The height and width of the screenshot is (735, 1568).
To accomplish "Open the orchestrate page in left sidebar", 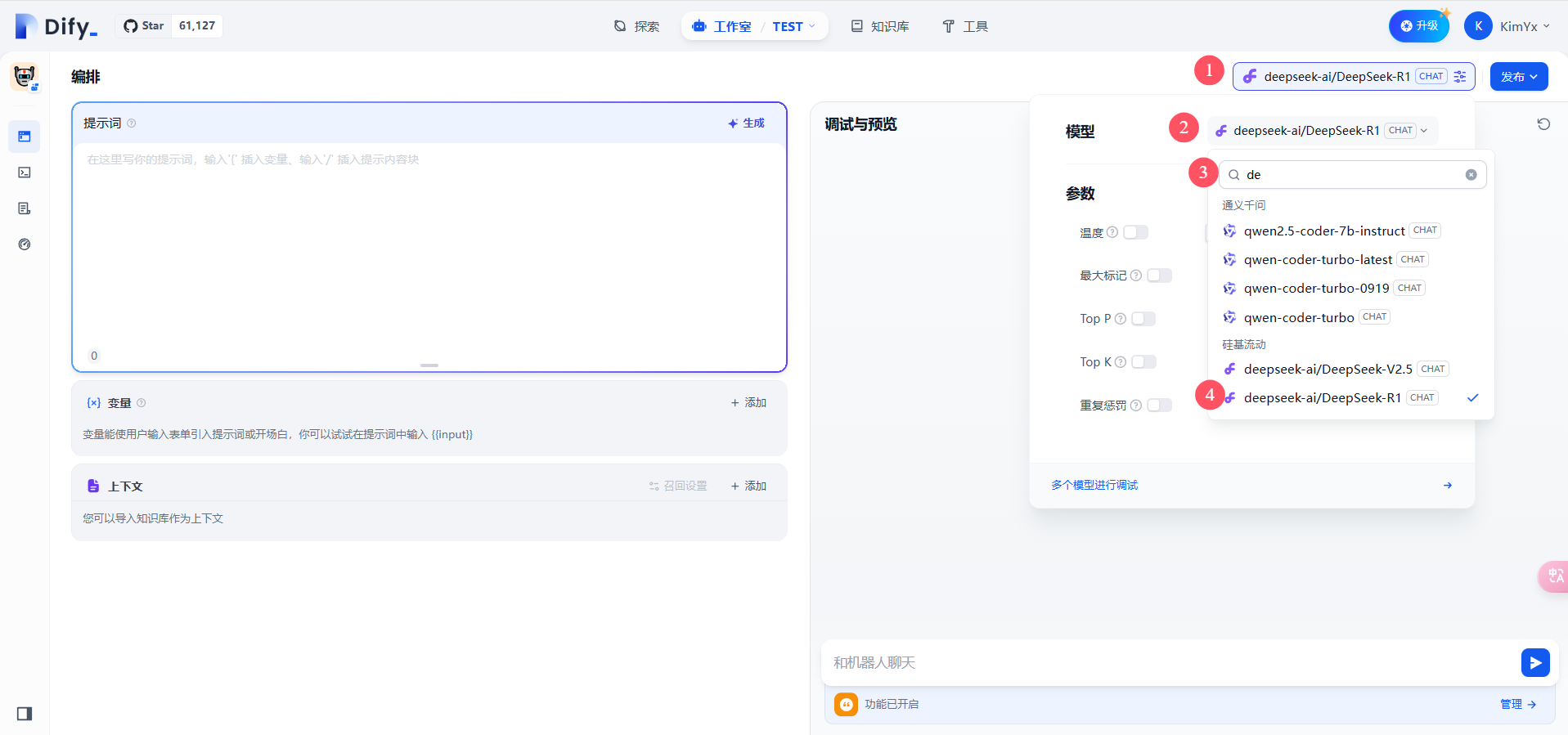I will [x=25, y=137].
